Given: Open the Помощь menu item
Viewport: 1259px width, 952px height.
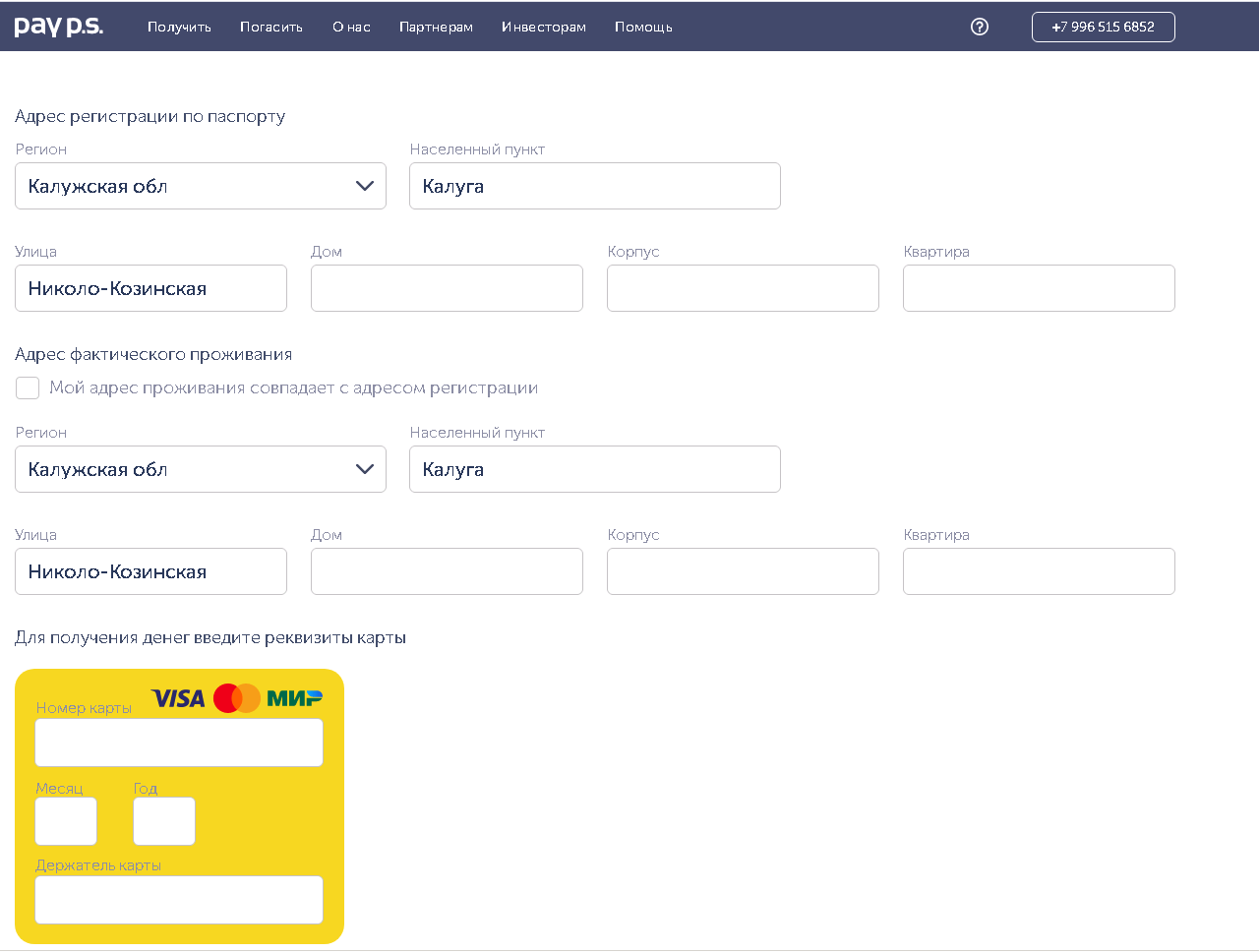Looking at the screenshot, I should tap(643, 27).
